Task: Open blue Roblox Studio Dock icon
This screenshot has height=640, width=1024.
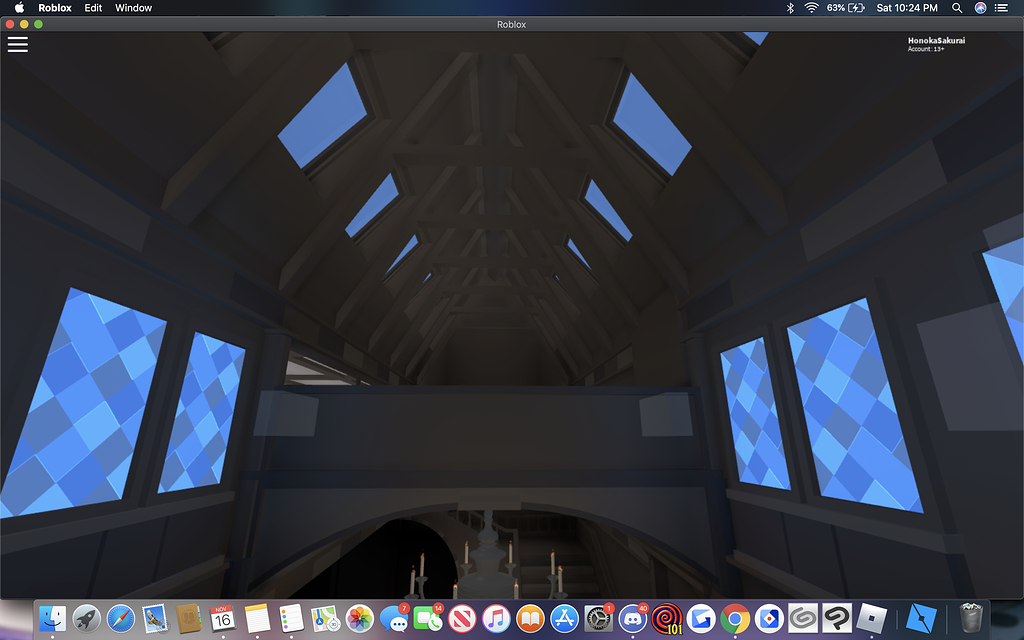Action: click(921, 618)
